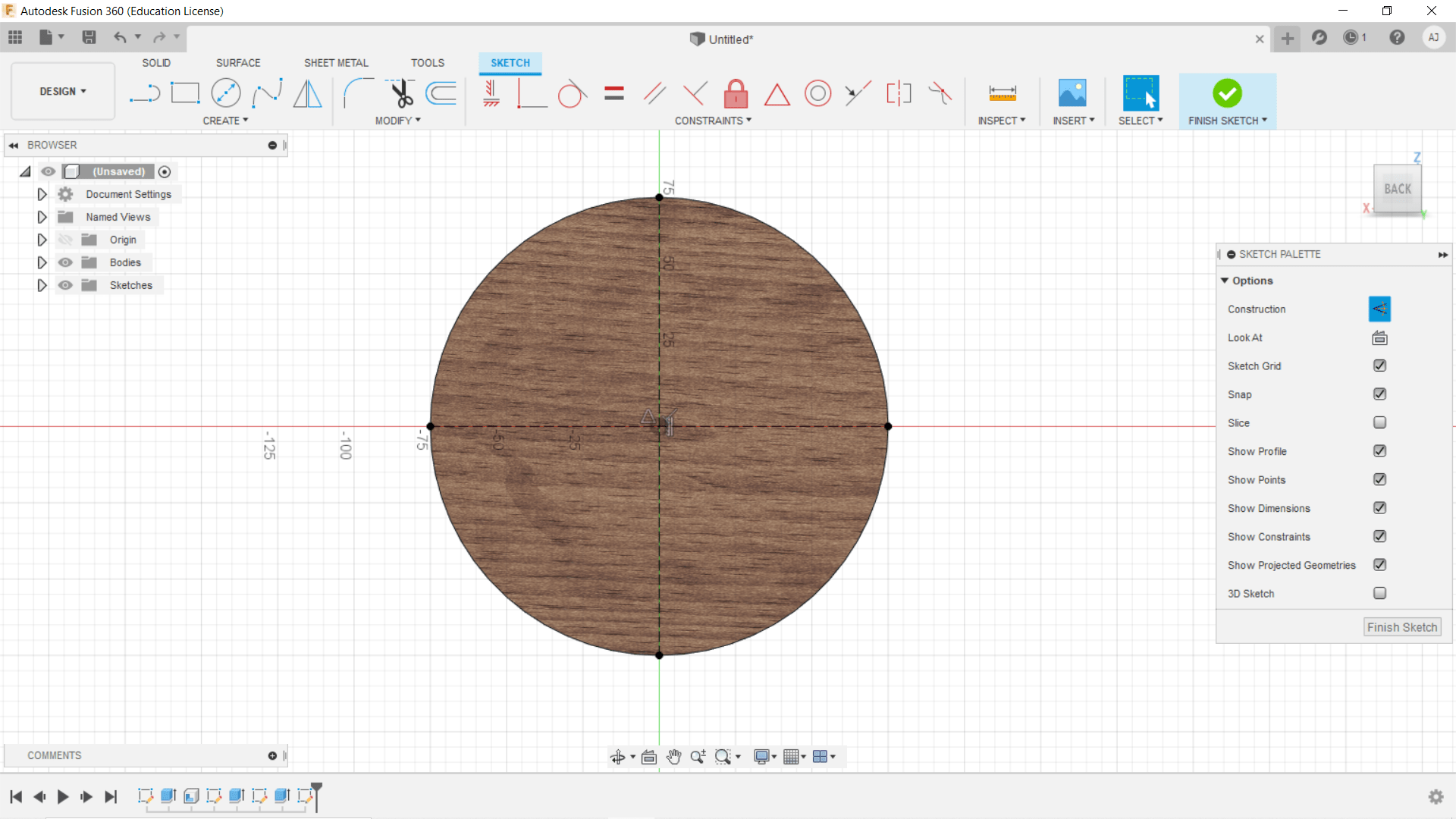
Task: Click the Finish Sketch palette button
Action: click(1401, 627)
